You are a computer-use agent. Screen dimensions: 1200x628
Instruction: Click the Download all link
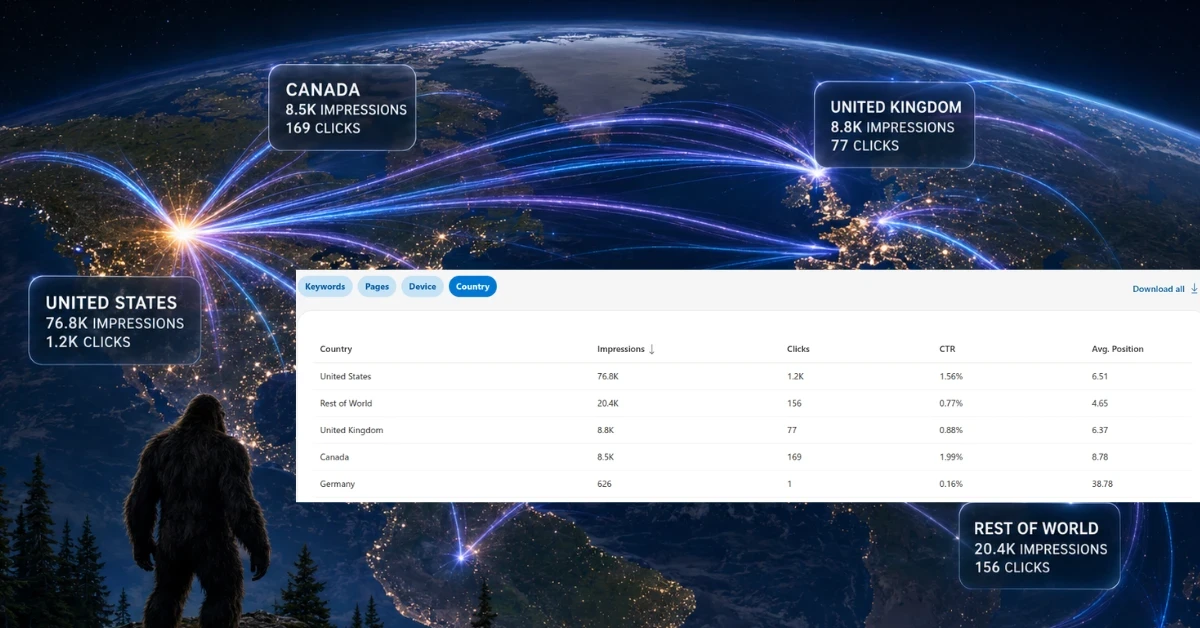[x=1158, y=289]
